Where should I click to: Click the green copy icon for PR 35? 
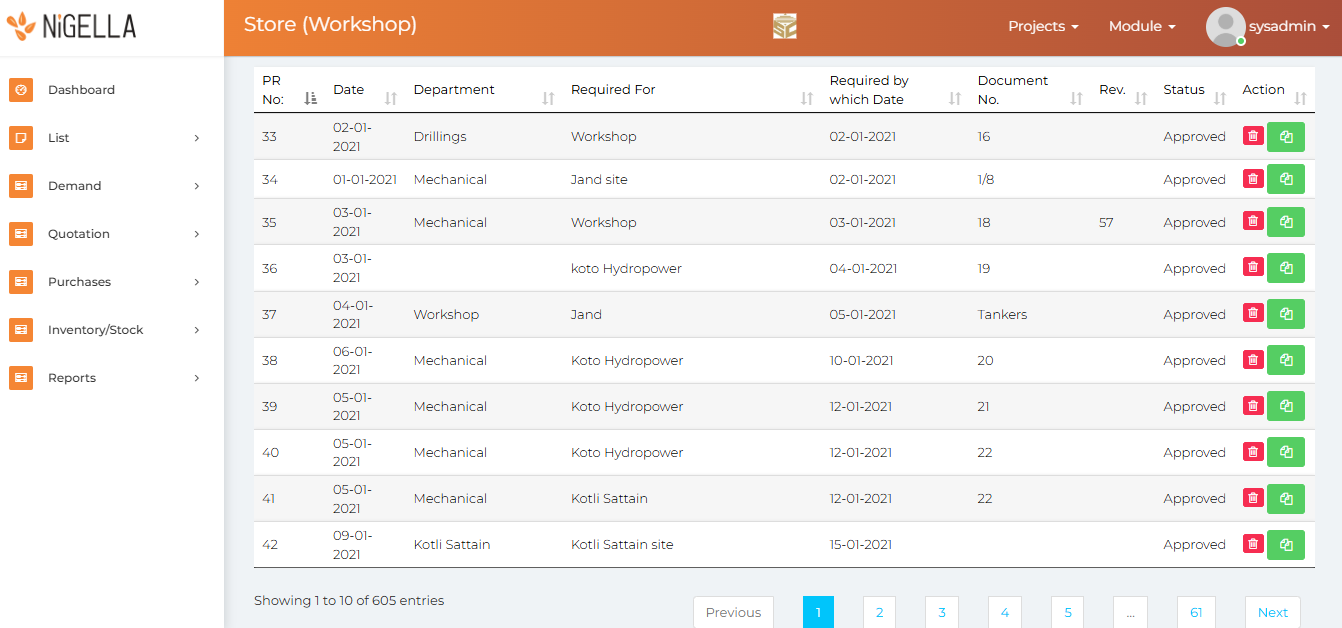[x=1286, y=222]
